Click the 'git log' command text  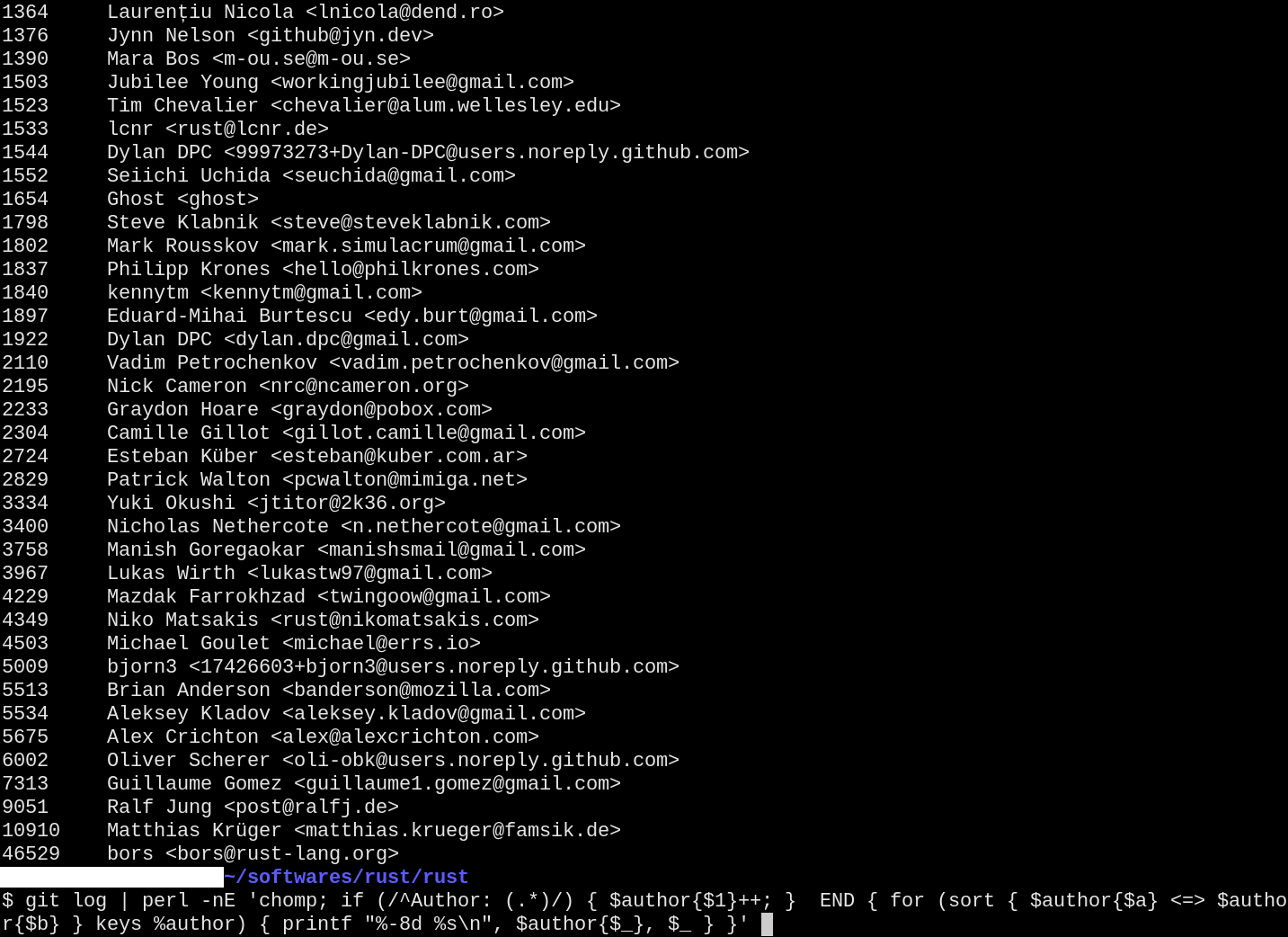(x=66, y=900)
